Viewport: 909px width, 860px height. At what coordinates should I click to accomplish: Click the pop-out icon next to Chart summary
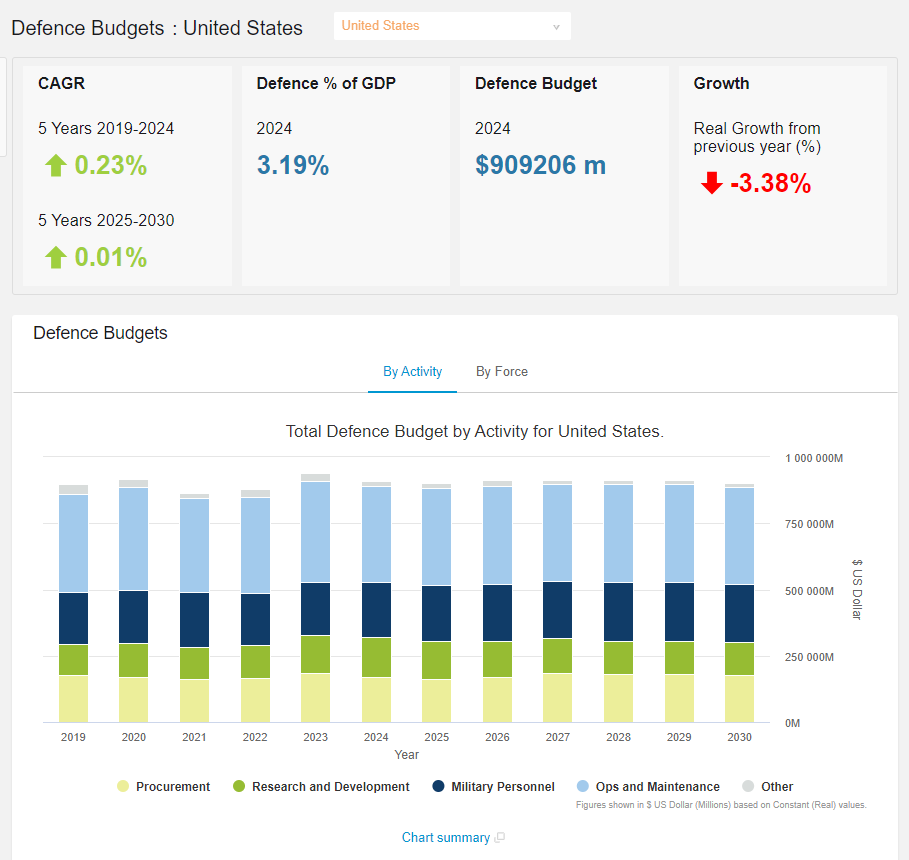click(500, 838)
